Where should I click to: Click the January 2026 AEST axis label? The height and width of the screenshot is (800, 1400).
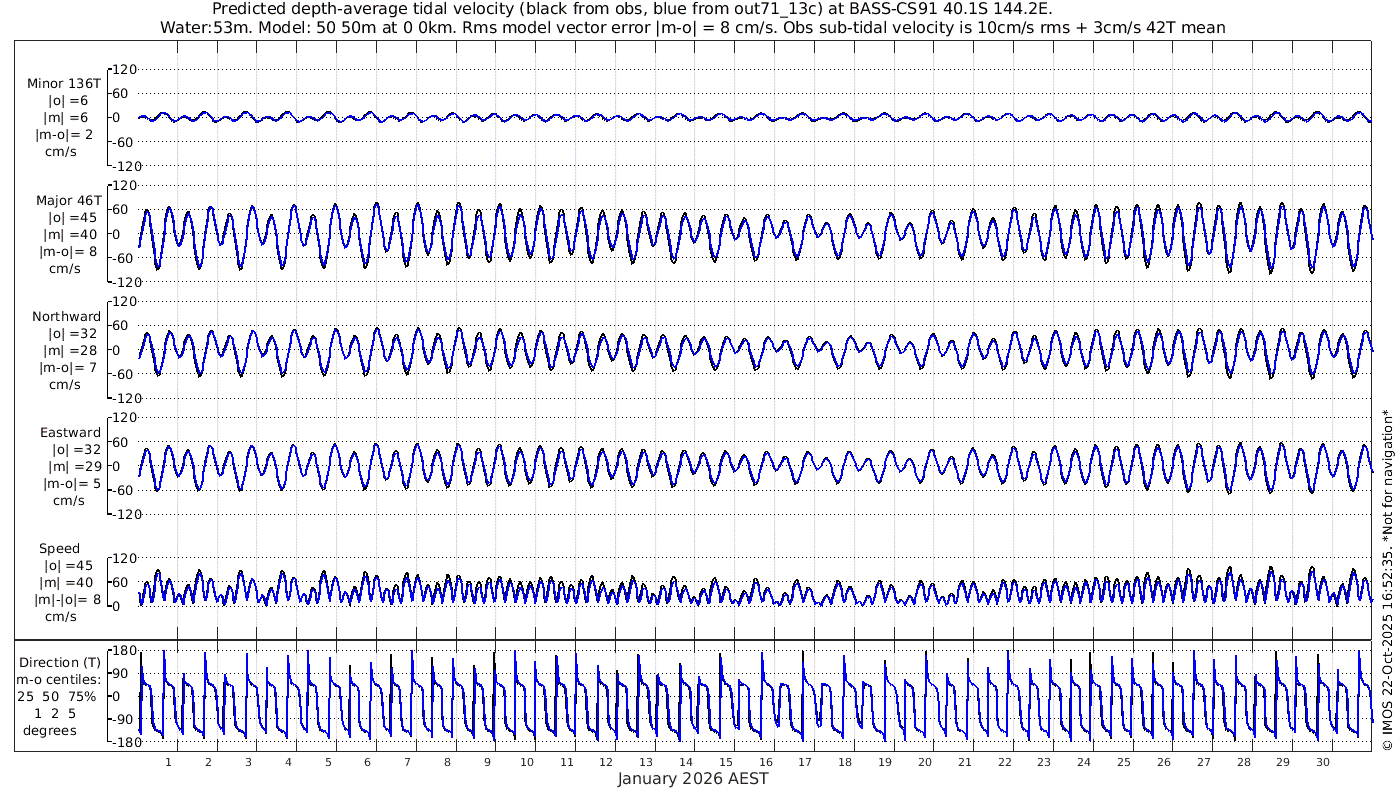[x=692, y=779]
